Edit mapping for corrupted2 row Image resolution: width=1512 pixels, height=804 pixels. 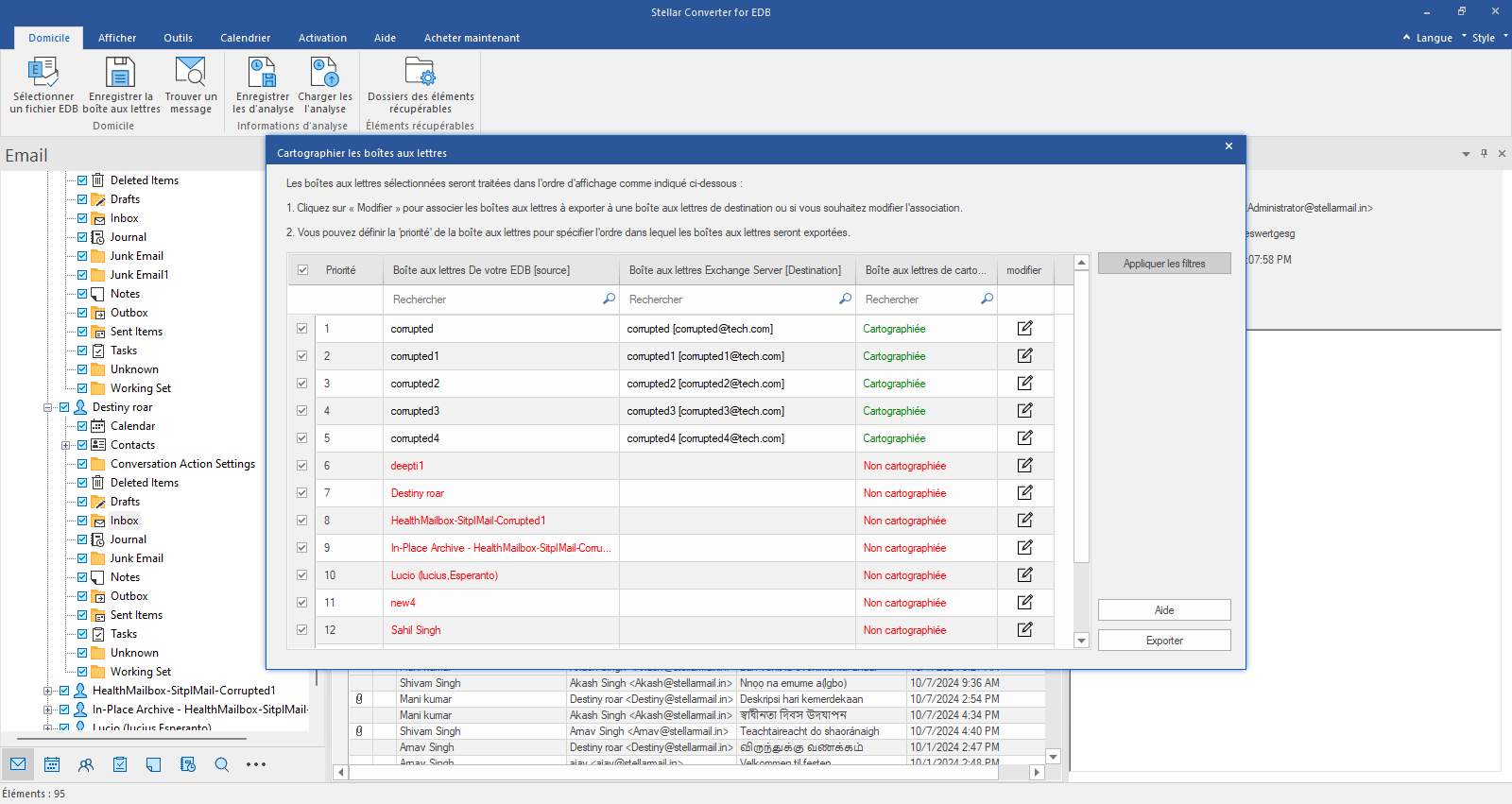point(1024,383)
